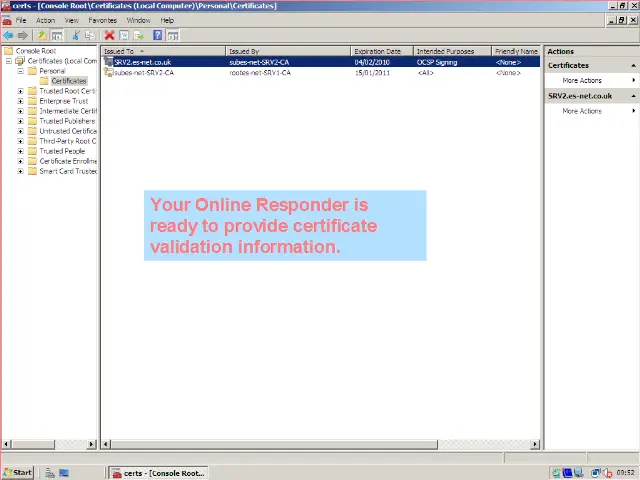Open the Favorites menu
The height and width of the screenshot is (480, 640).
tap(102, 20)
